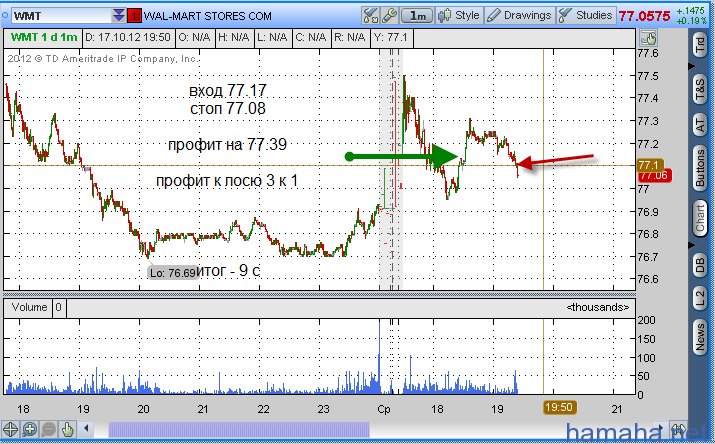
Task: Click the WMT symbol input field
Action: [x=61, y=16]
